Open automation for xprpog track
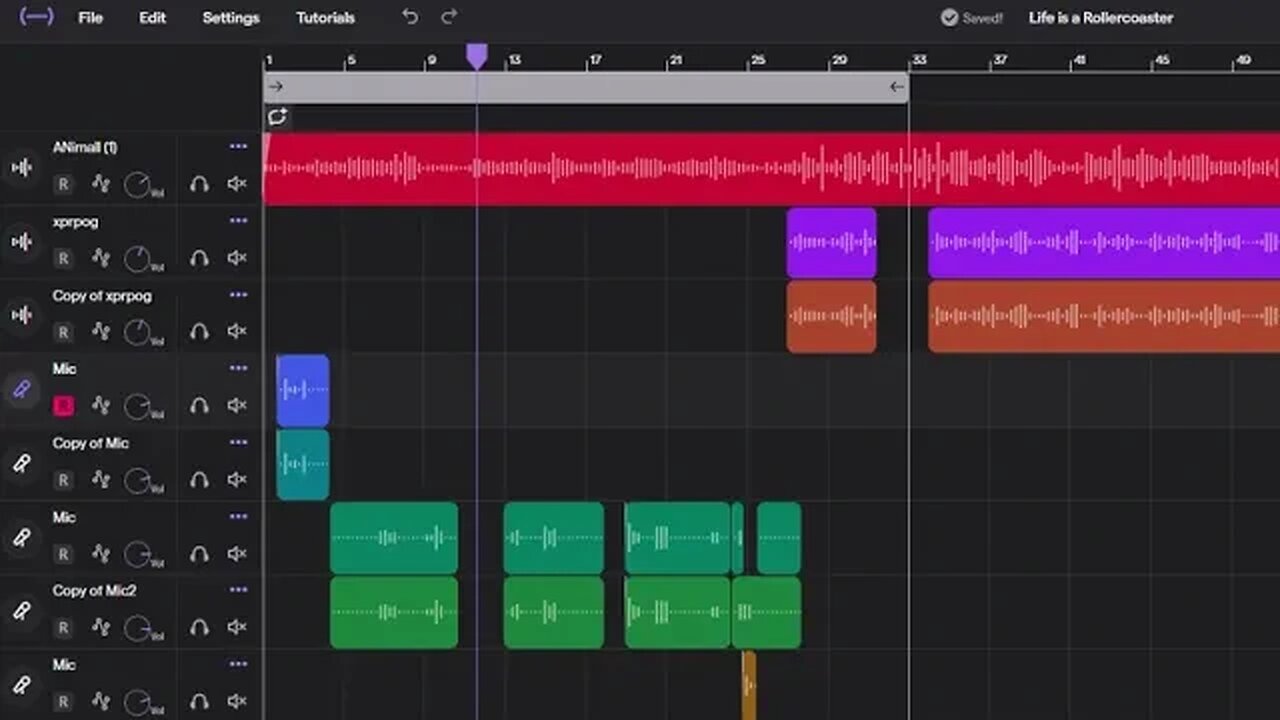This screenshot has width=1280, height=720. 101,258
